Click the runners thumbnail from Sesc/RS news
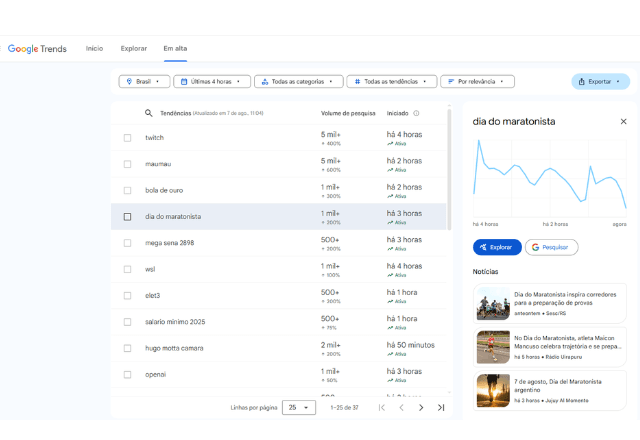The width and height of the screenshot is (640, 440). click(x=493, y=304)
